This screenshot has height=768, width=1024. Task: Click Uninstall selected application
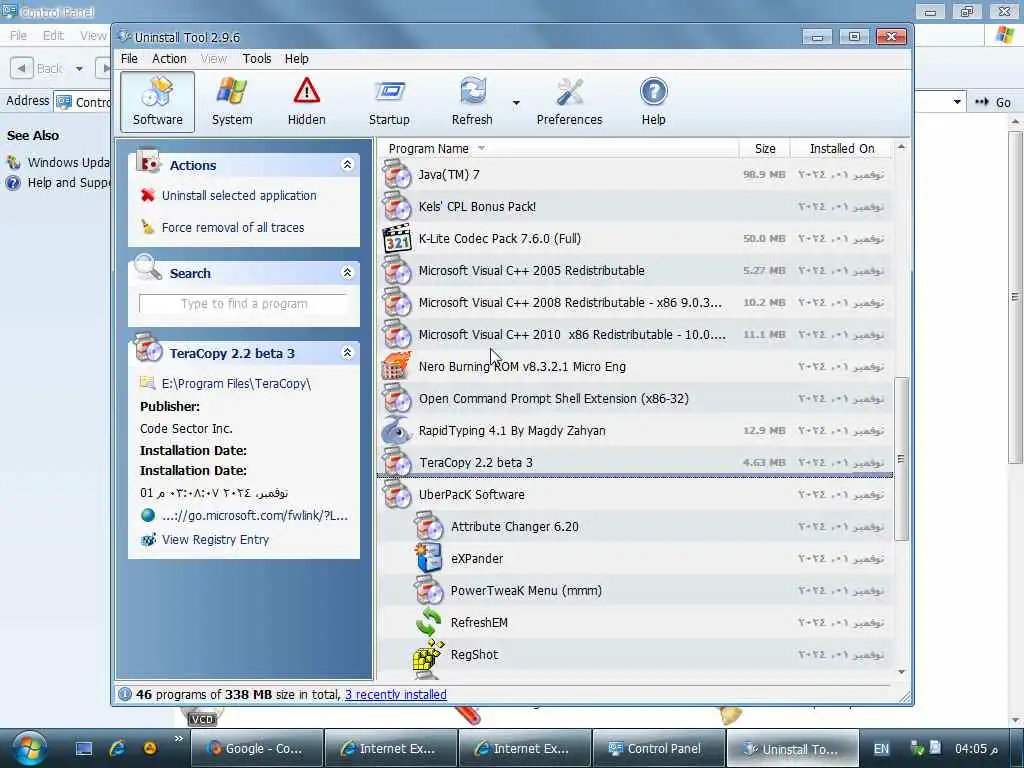click(239, 195)
